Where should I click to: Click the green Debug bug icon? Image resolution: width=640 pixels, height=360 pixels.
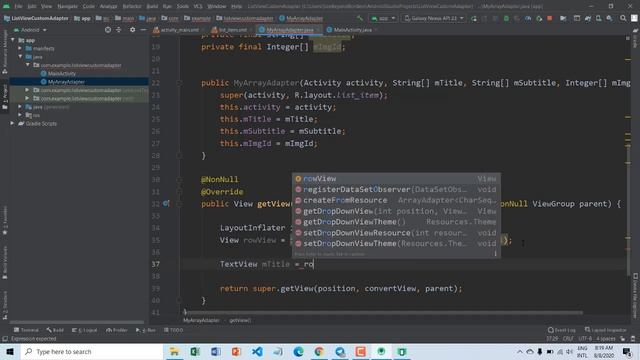click(506, 18)
